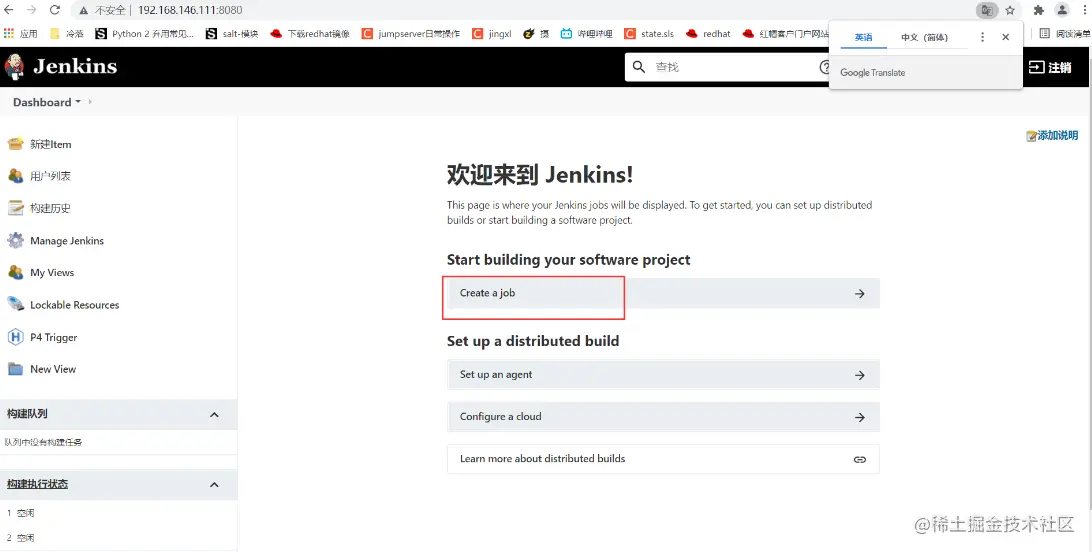Open the 构建历史 link
The height and width of the screenshot is (552, 1092).
[x=50, y=208]
